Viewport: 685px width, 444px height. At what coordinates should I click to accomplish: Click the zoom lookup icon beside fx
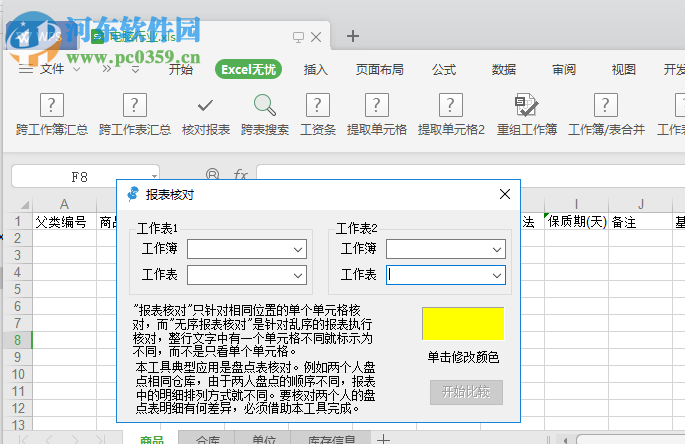(212, 175)
